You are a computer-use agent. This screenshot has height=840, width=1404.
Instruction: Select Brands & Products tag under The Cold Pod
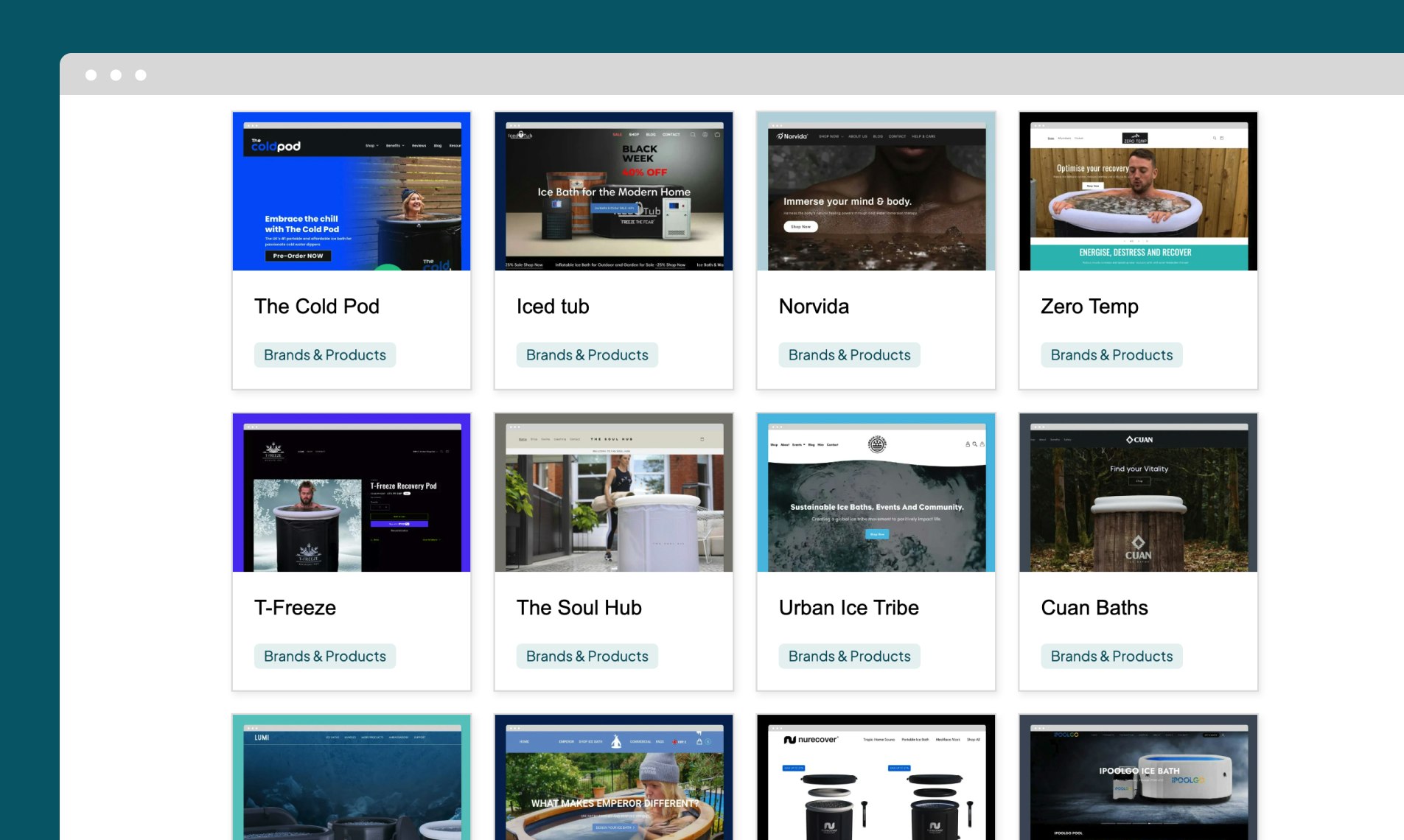[x=325, y=355]
